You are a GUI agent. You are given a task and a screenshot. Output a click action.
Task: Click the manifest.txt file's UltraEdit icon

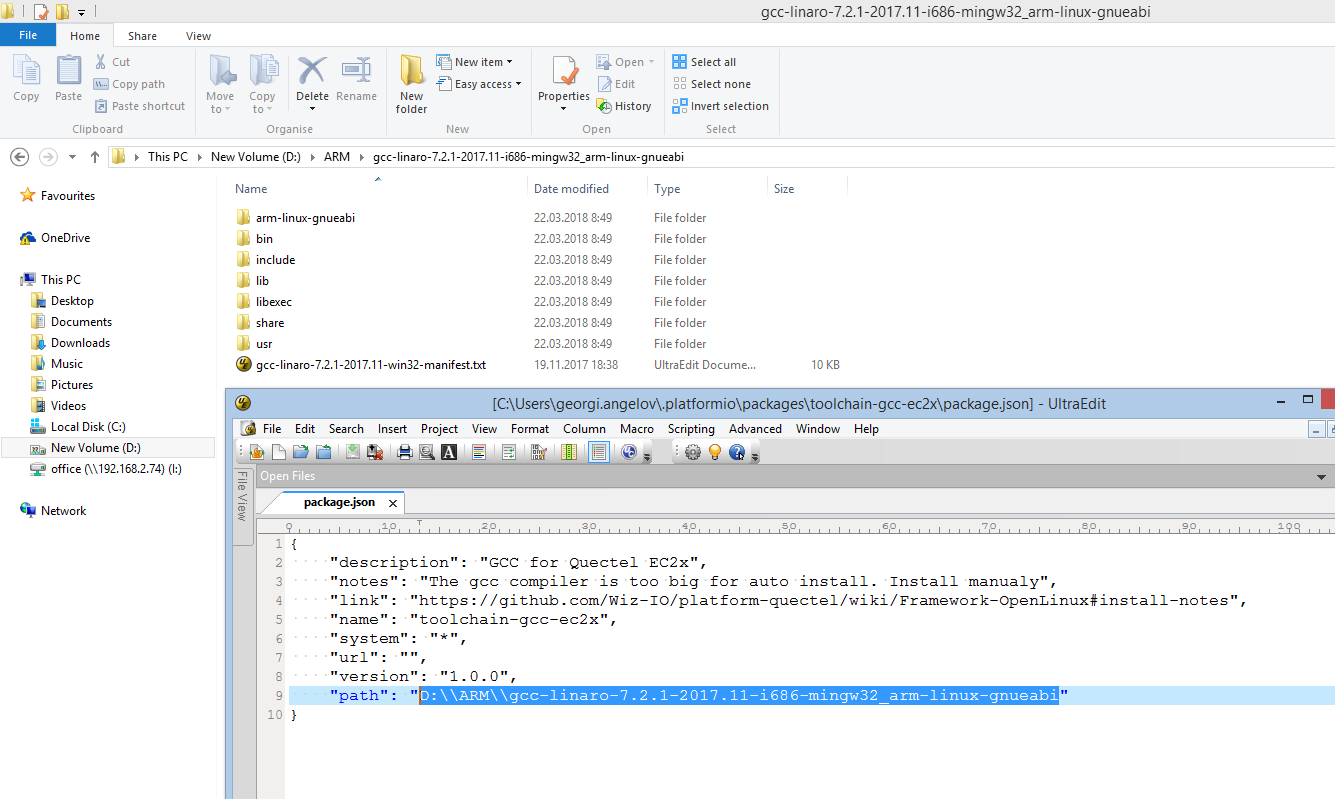point(243,365)
